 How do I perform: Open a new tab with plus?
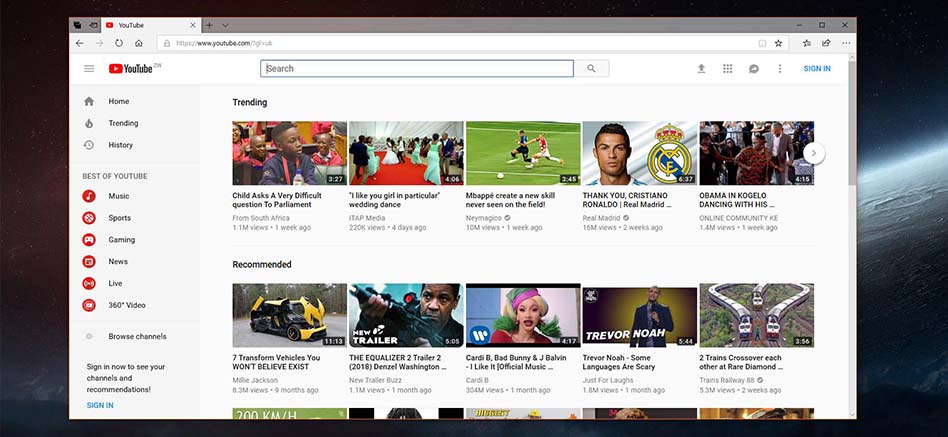pyautogui.click(x=209, y=25)
